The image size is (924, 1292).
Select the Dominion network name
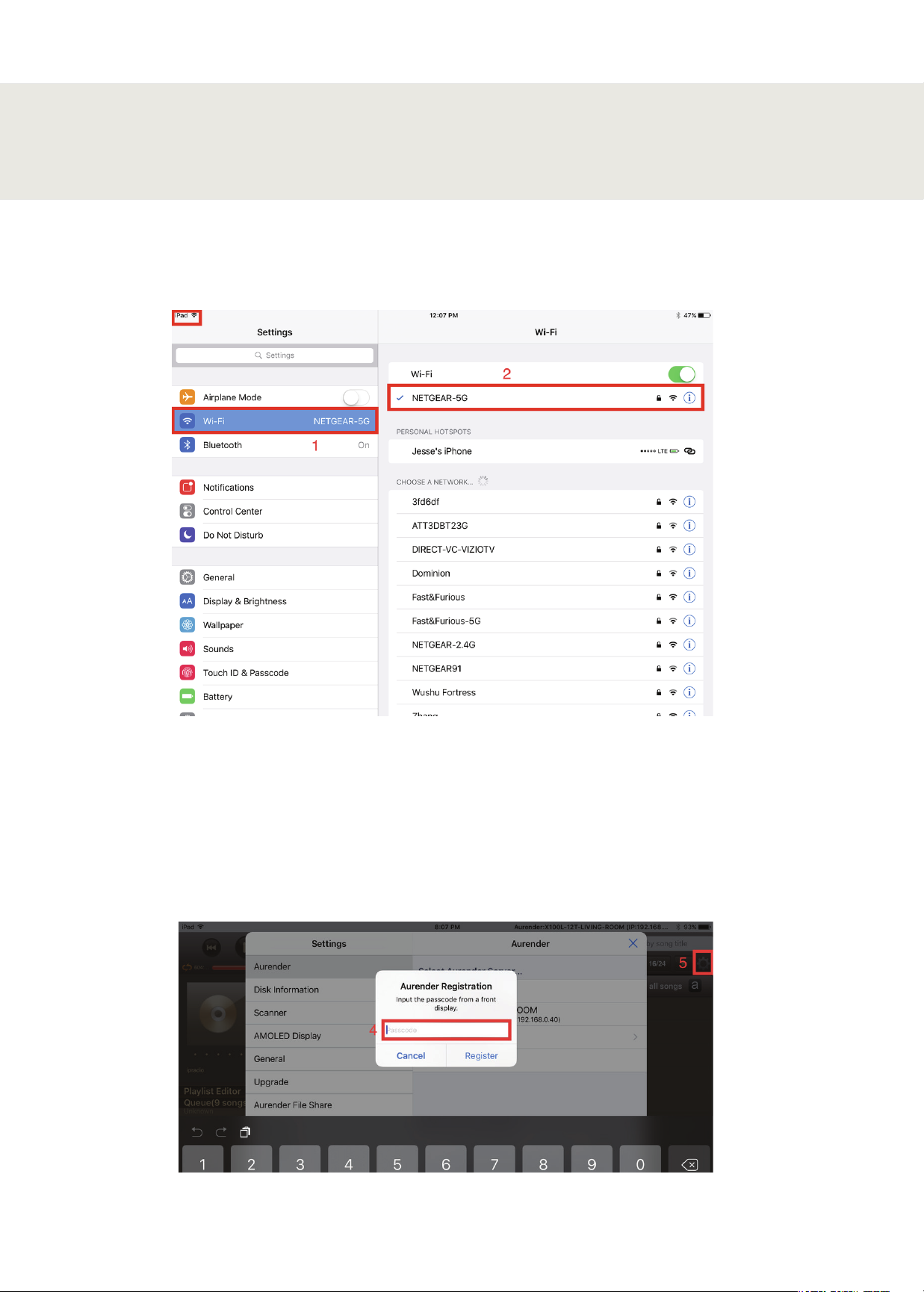click(x=431, y=574)
